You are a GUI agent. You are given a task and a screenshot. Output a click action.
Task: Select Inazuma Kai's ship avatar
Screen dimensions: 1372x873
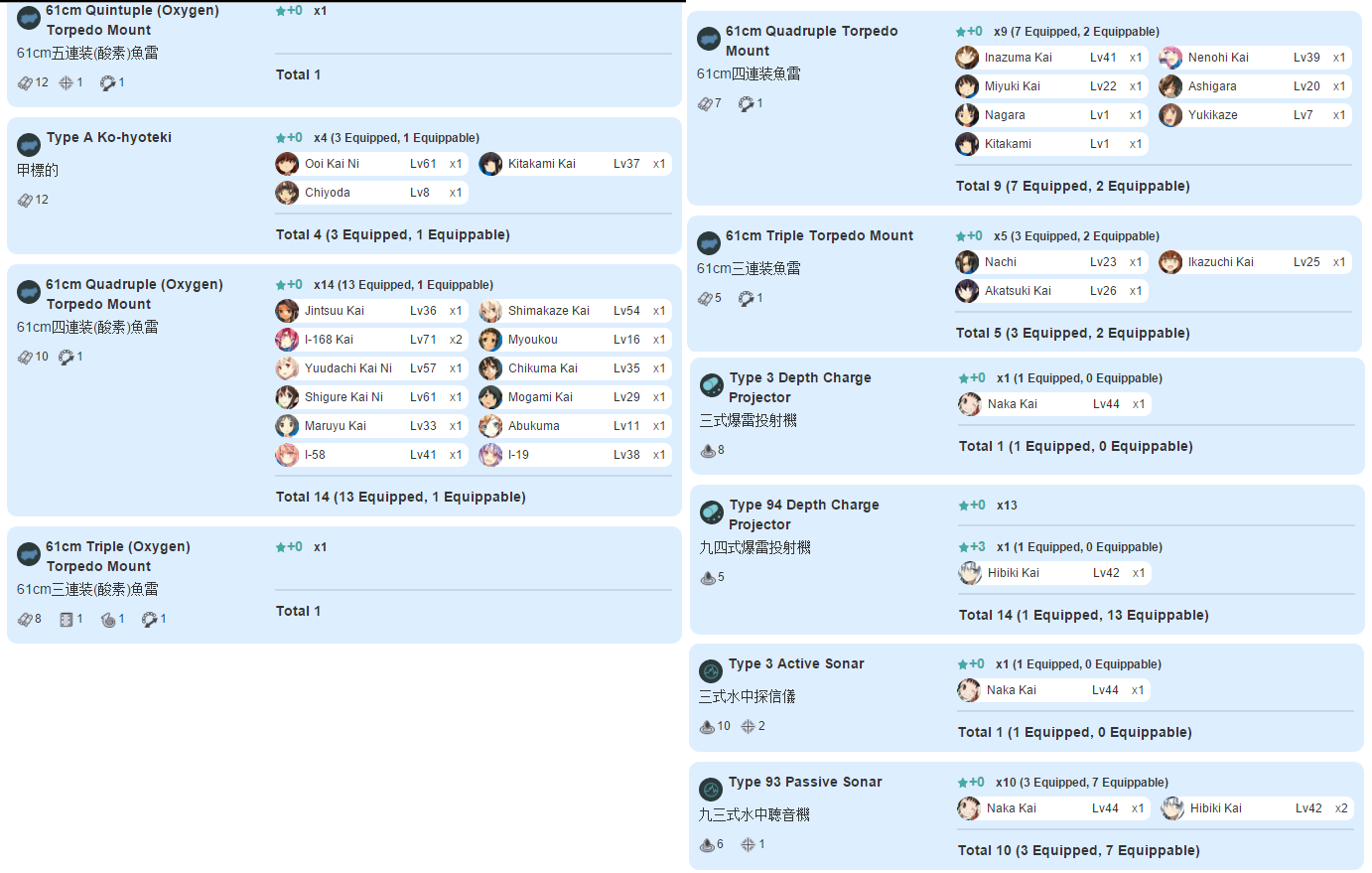[967, 58]
